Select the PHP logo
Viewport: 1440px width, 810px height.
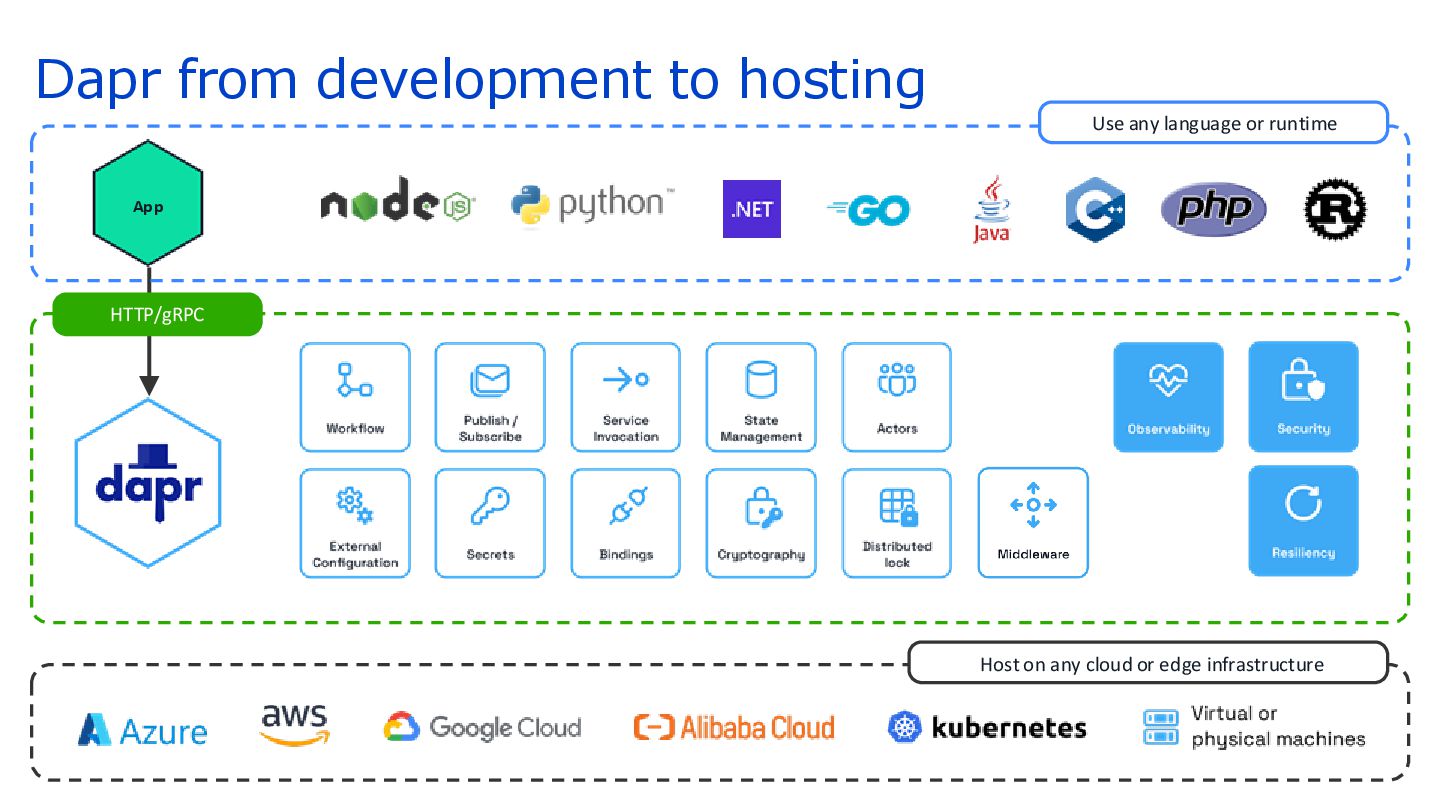coord(1213,208)
